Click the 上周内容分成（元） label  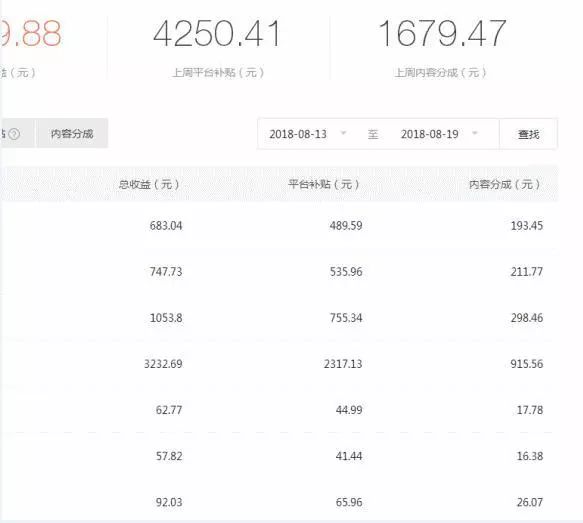point(440,72)
